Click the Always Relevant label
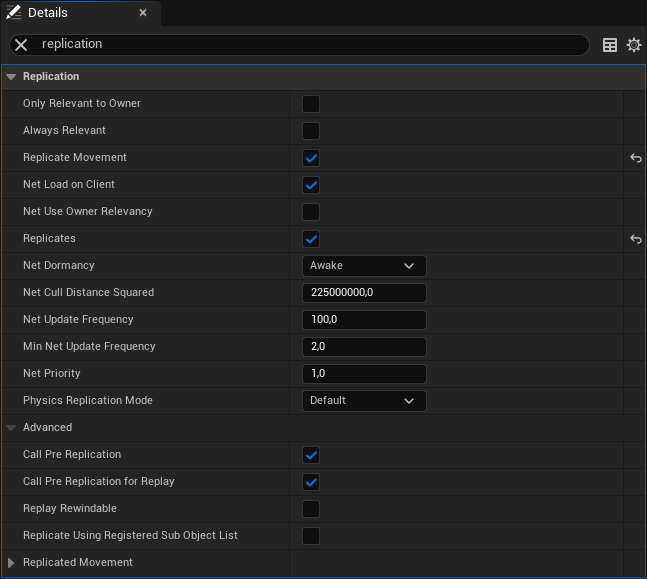 [64, 130]
